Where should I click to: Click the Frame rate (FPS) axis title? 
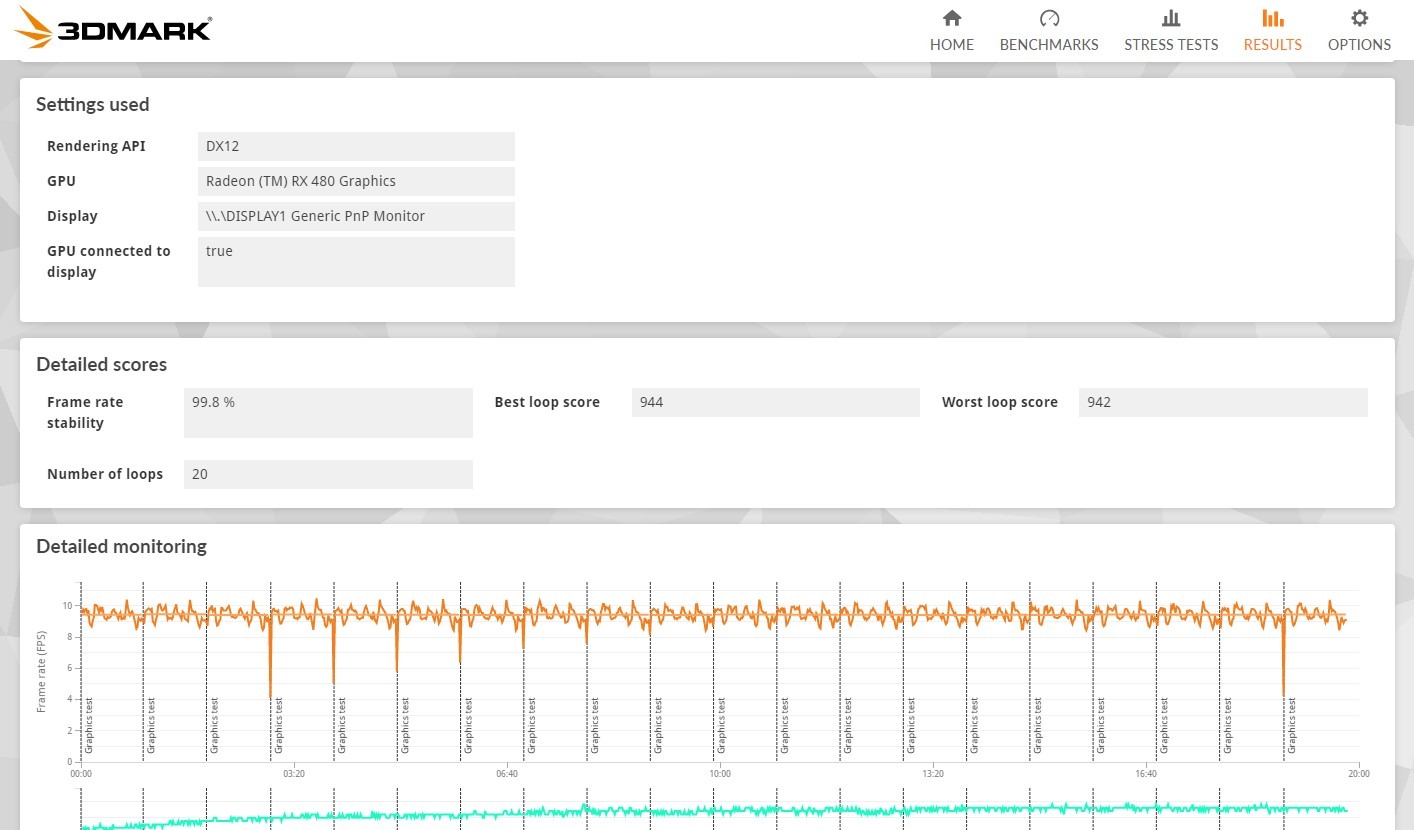41,672
